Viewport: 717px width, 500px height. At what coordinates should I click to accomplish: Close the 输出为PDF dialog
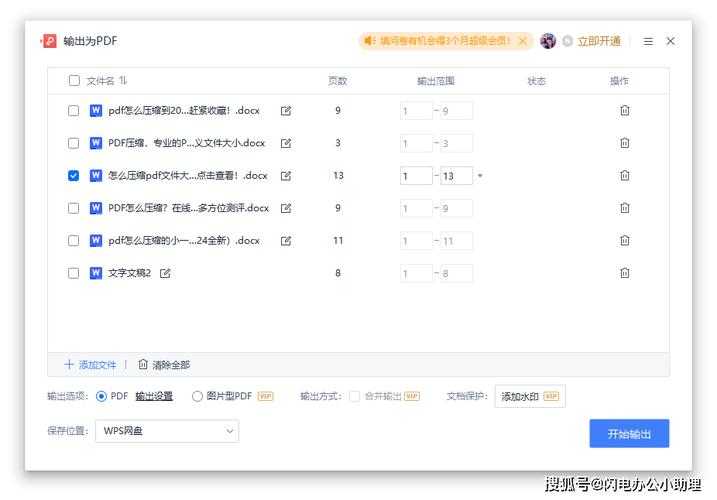pyautogui.click(x=670, y=41)
